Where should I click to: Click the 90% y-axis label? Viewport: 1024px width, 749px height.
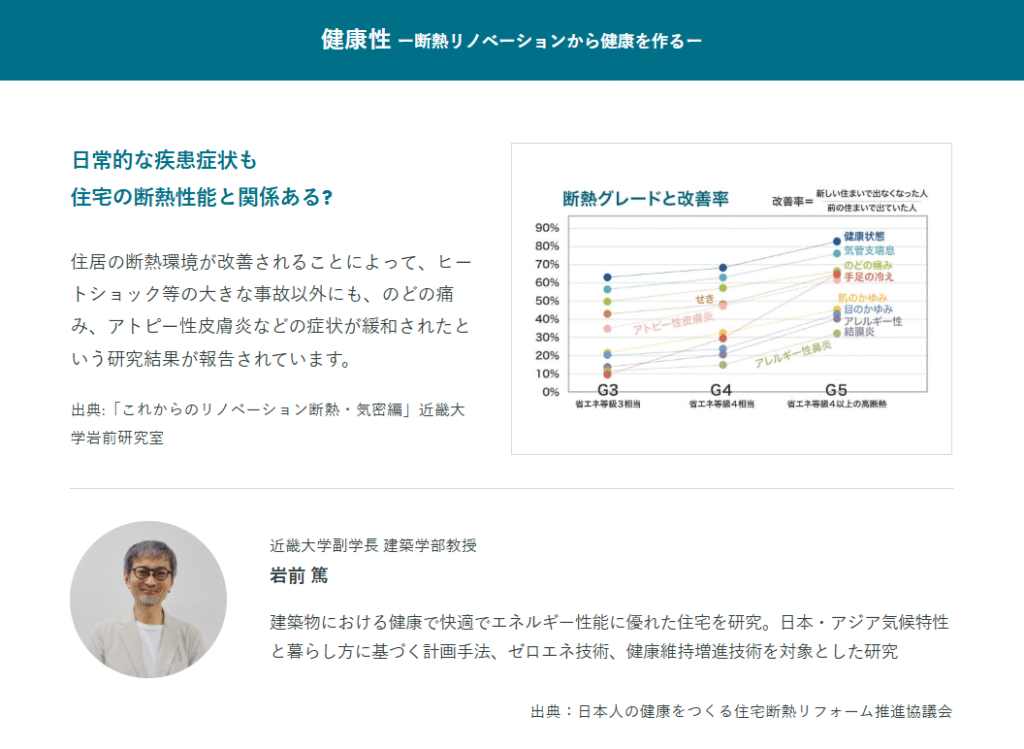coord(547,227)
